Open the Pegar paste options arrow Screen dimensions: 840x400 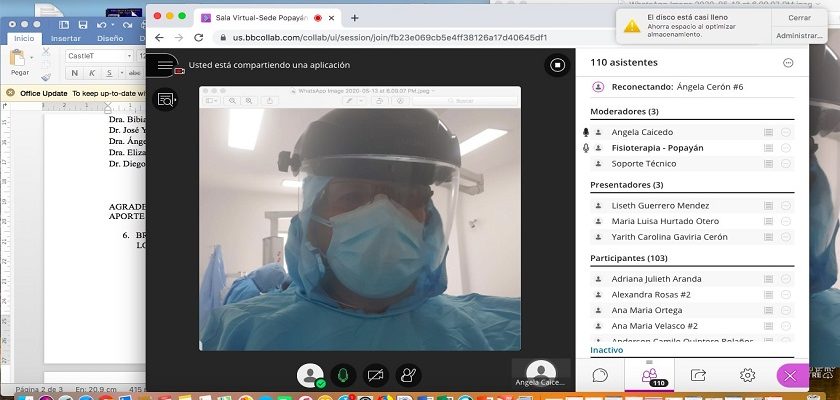coord(31,57)
